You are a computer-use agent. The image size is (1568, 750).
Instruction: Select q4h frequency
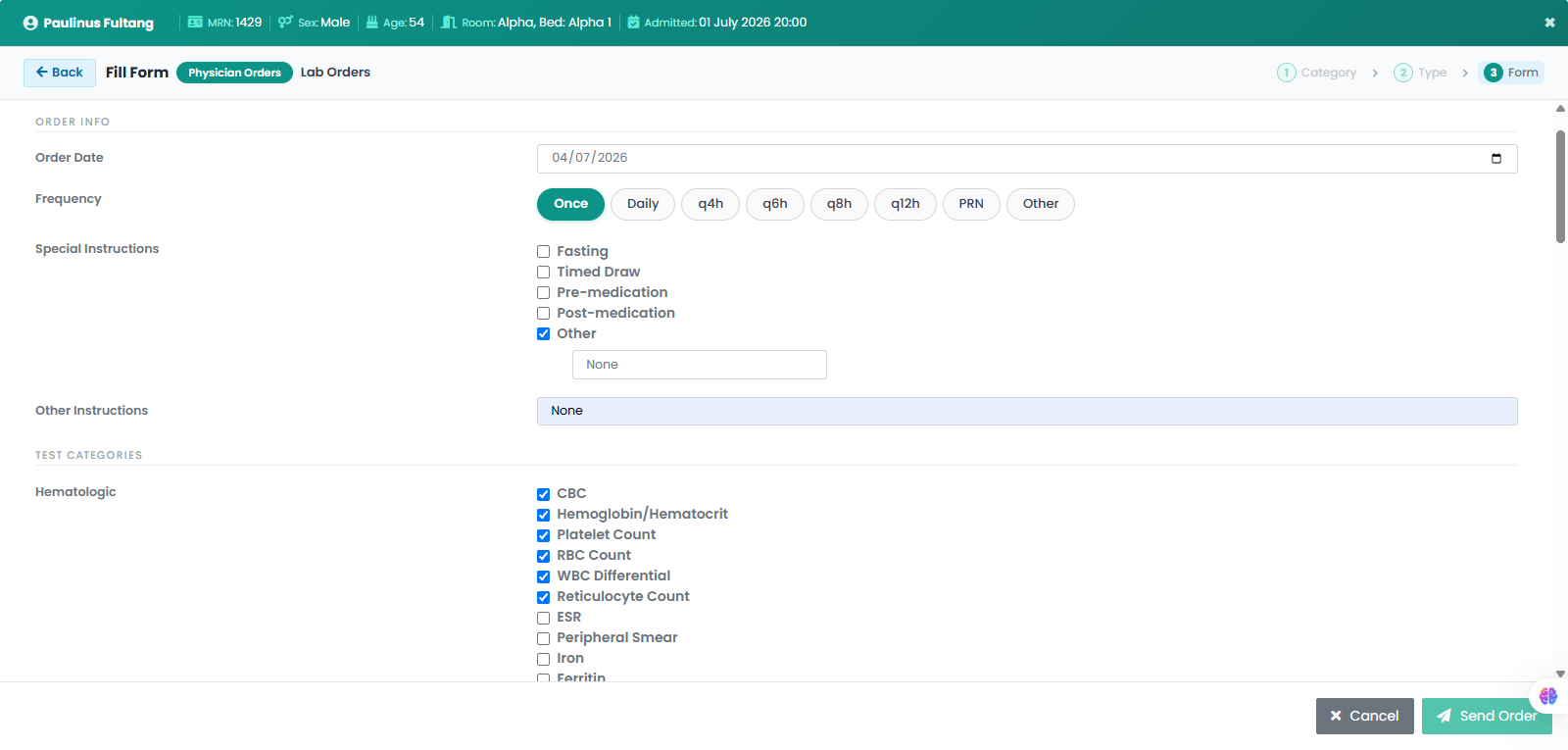[x=710, y=204]
